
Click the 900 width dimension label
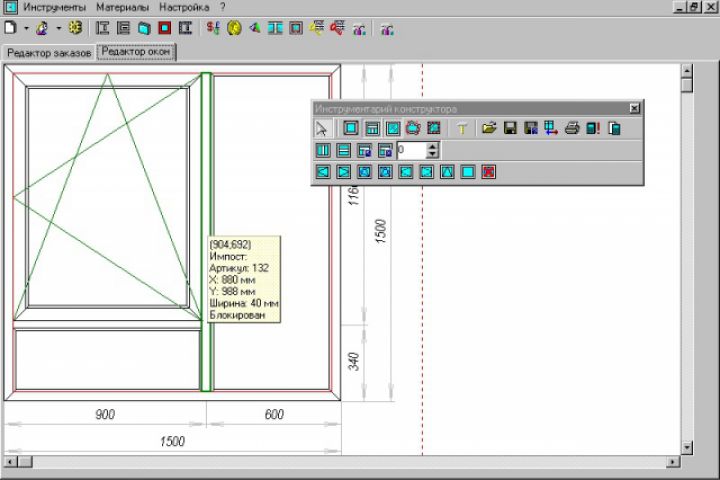[105, 414]
